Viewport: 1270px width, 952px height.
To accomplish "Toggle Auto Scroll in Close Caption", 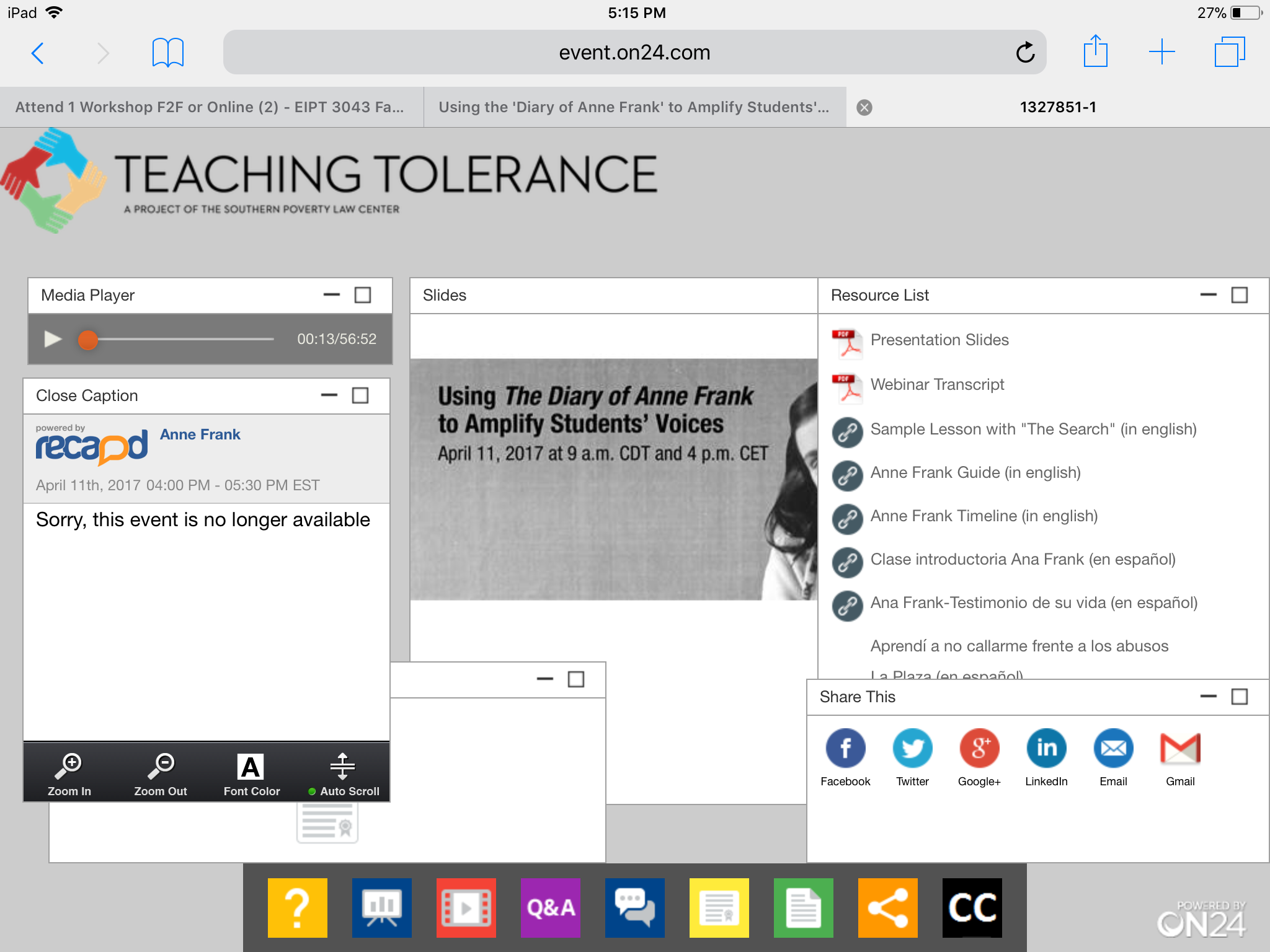I will tap(343, 773).
